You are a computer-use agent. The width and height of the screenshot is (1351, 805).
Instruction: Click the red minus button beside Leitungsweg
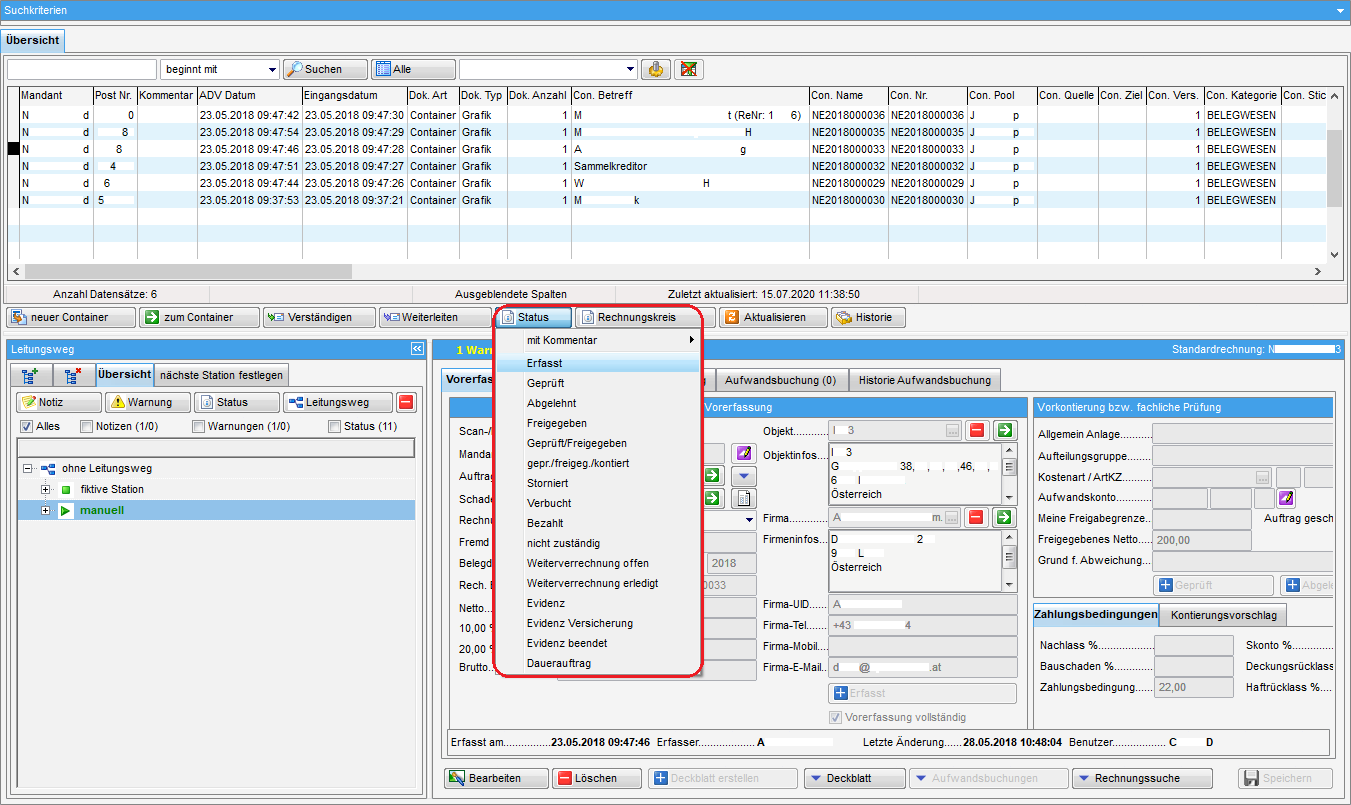coord(406,402)
